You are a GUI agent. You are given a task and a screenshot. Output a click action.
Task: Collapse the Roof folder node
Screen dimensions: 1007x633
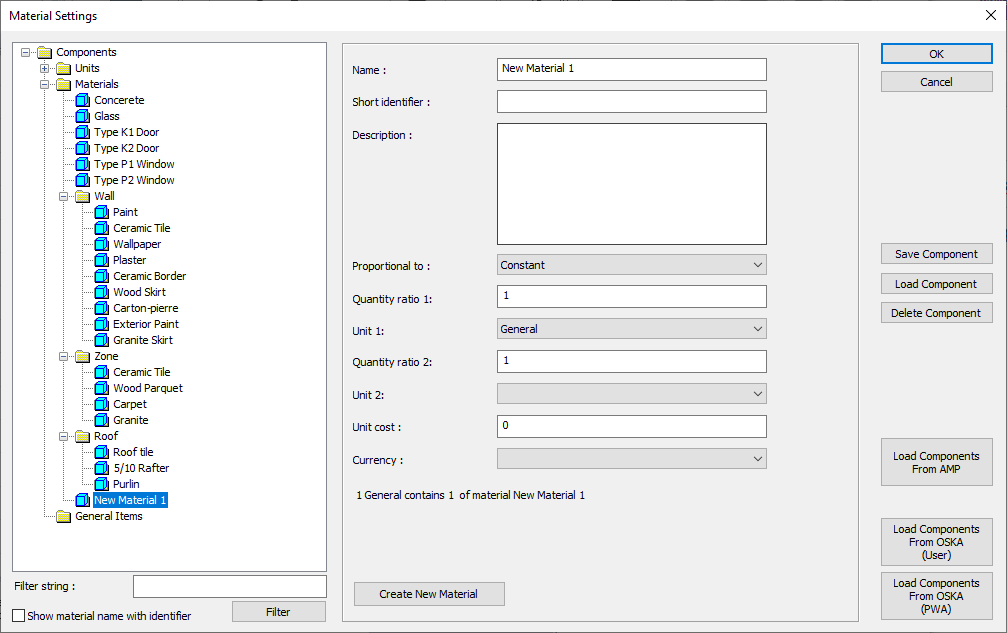click(64, 436)
